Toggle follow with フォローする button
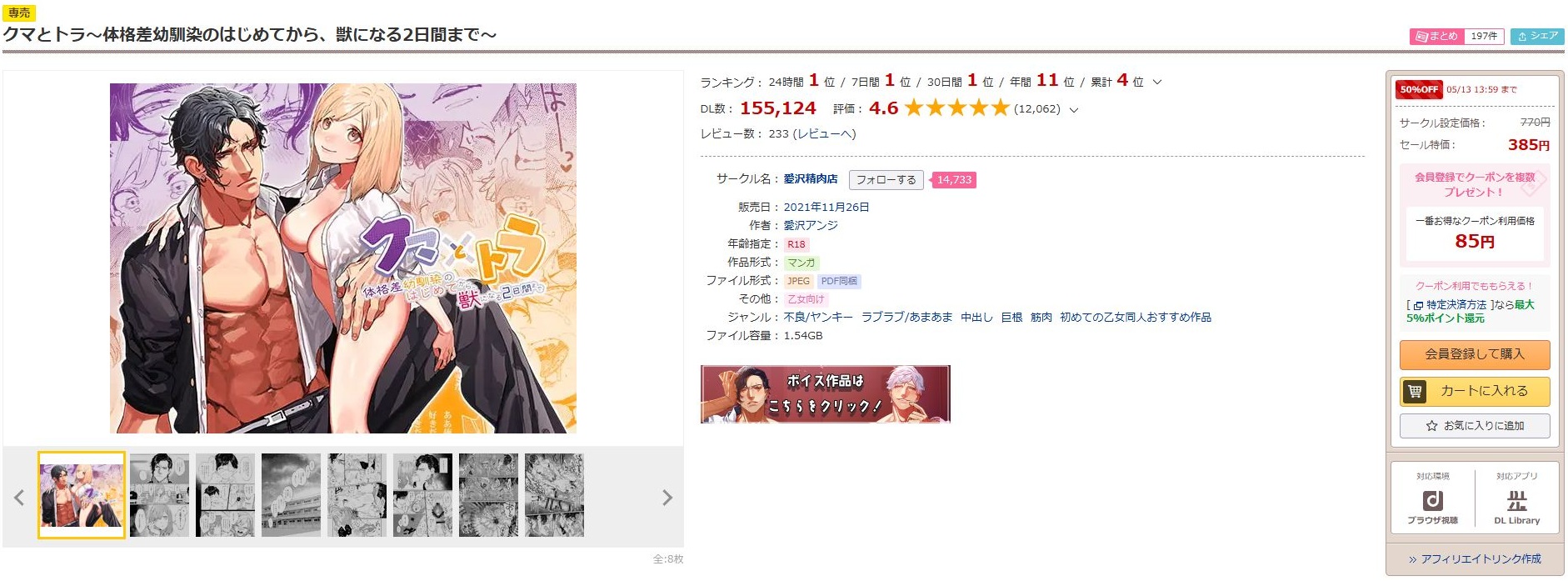The image size is (1568, 581). coord(886,180)
